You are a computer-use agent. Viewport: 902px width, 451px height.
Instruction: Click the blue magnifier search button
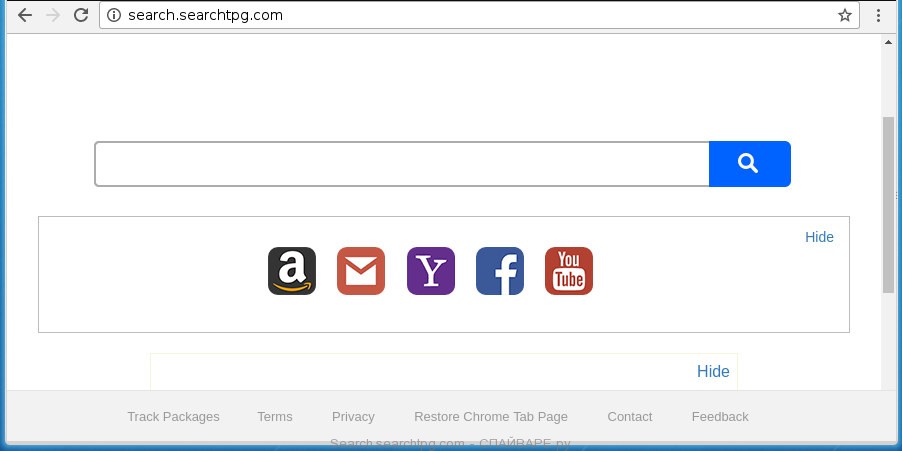[x=750, y=164]
